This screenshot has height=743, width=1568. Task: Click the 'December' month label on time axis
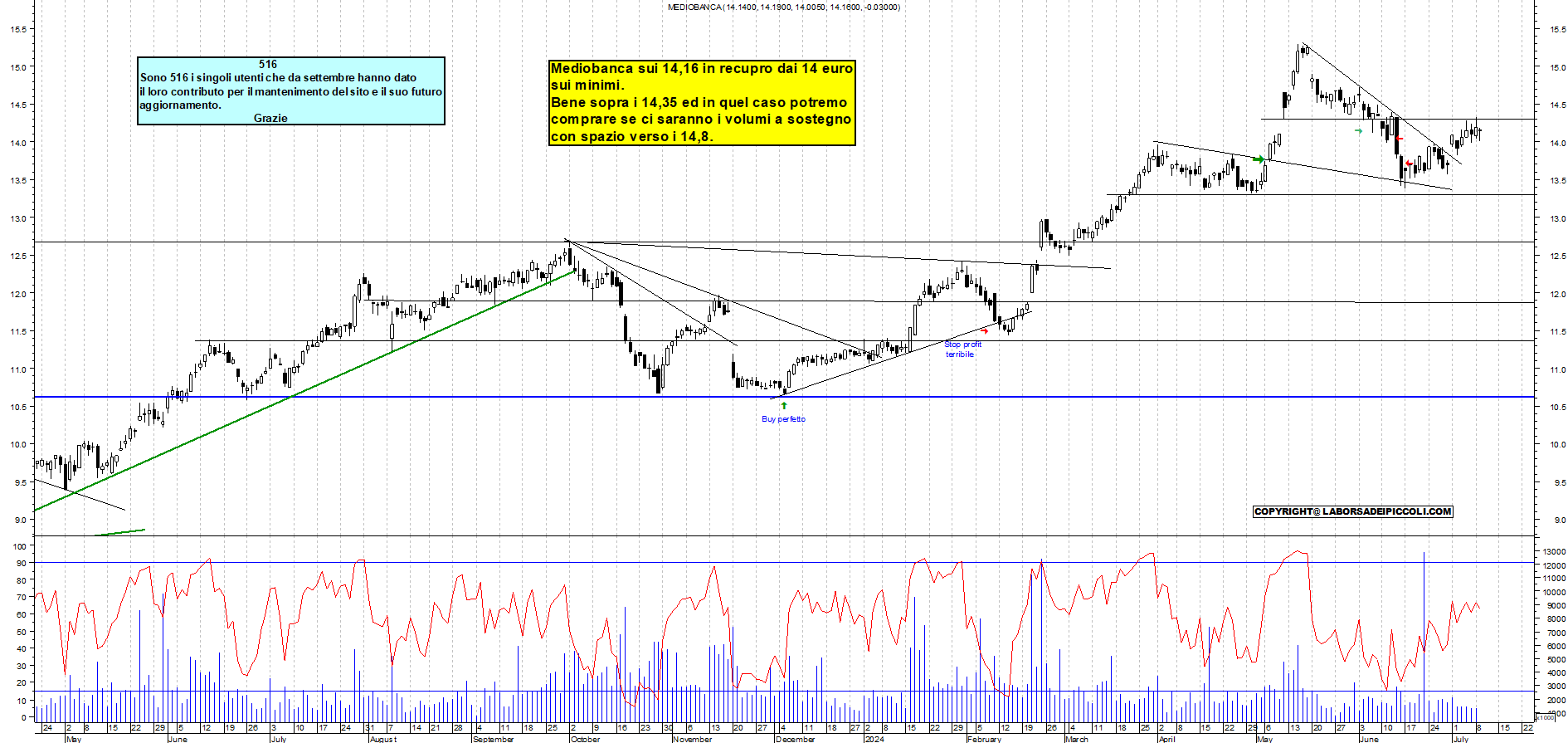(795, 739)
